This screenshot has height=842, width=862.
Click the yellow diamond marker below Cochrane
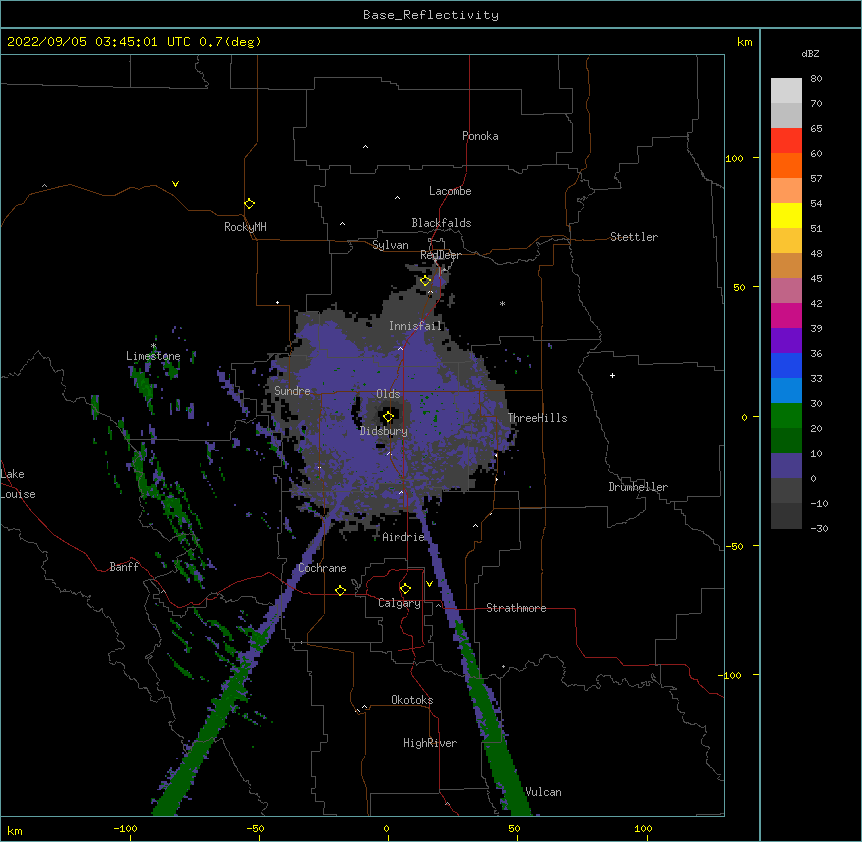(x=340, y=590)
